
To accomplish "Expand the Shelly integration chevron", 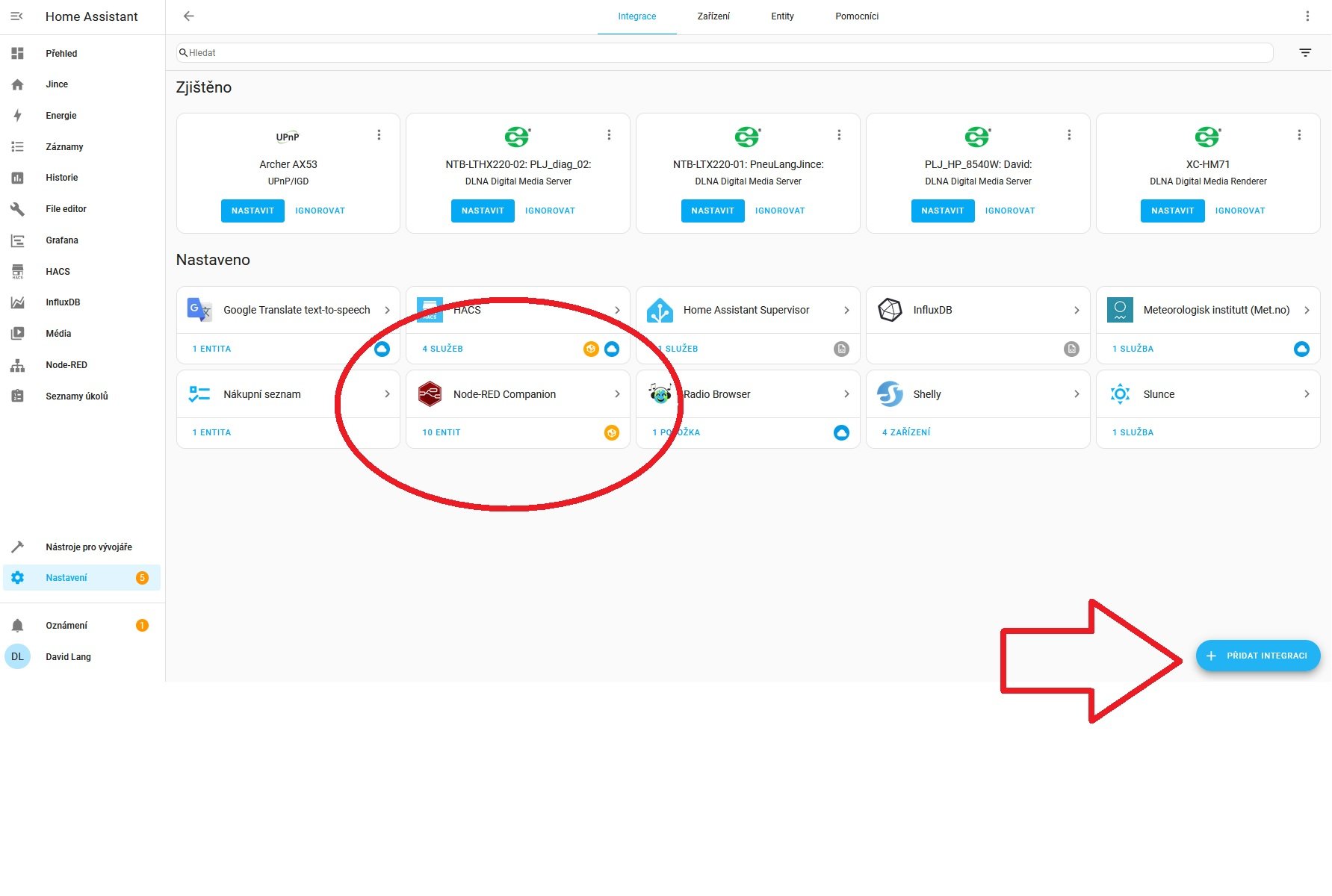I will [x=1077, y=394].
